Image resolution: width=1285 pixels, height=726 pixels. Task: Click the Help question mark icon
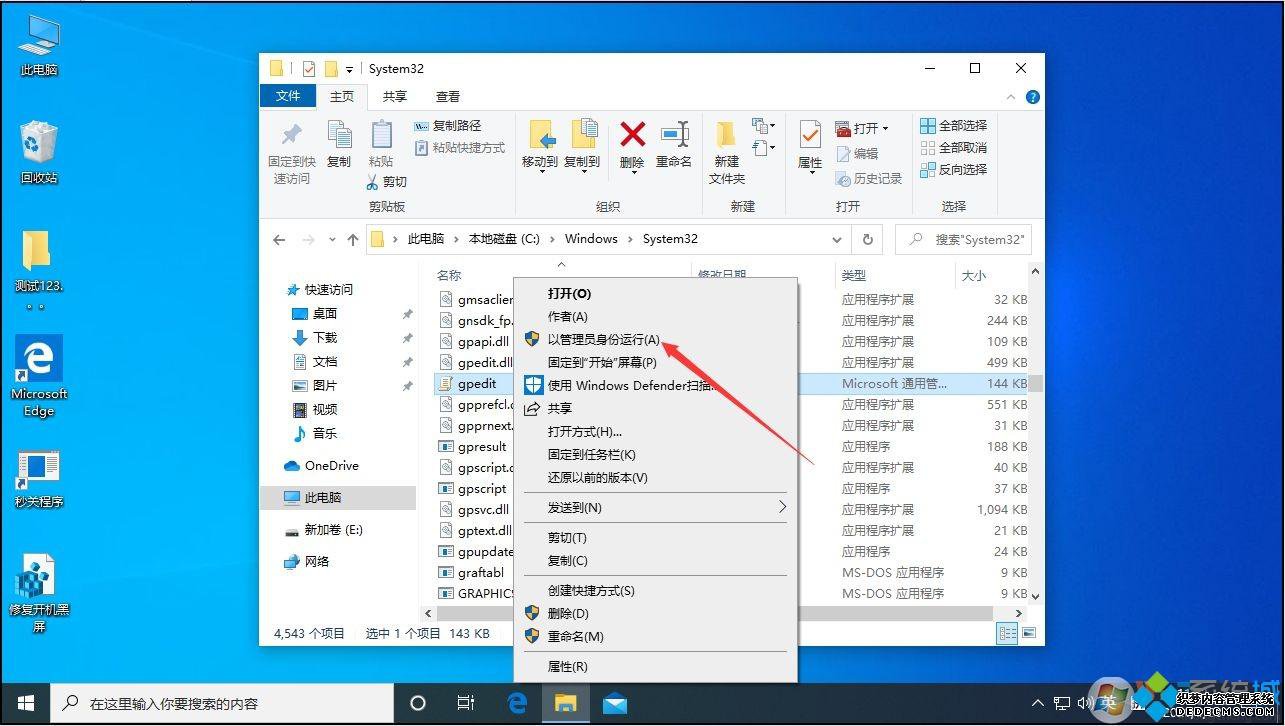(1033, 97)
